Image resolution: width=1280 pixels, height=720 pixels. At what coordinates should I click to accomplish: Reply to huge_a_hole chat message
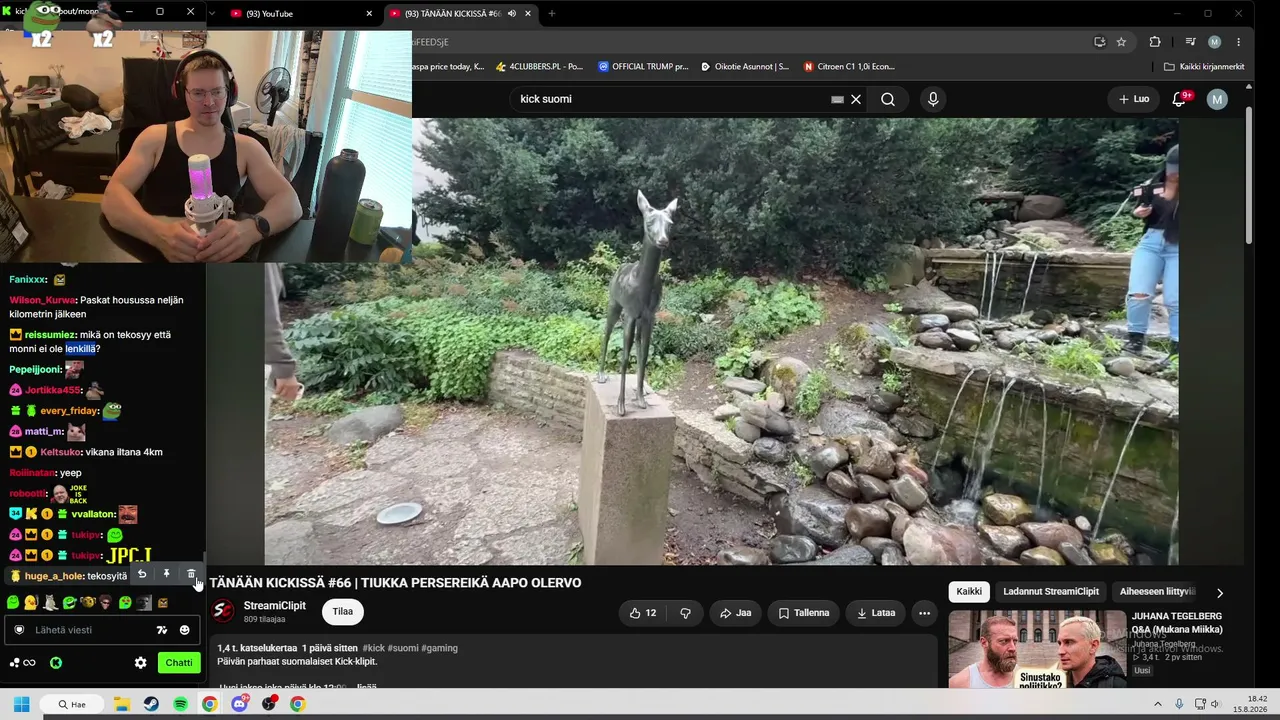click(142, 574)
